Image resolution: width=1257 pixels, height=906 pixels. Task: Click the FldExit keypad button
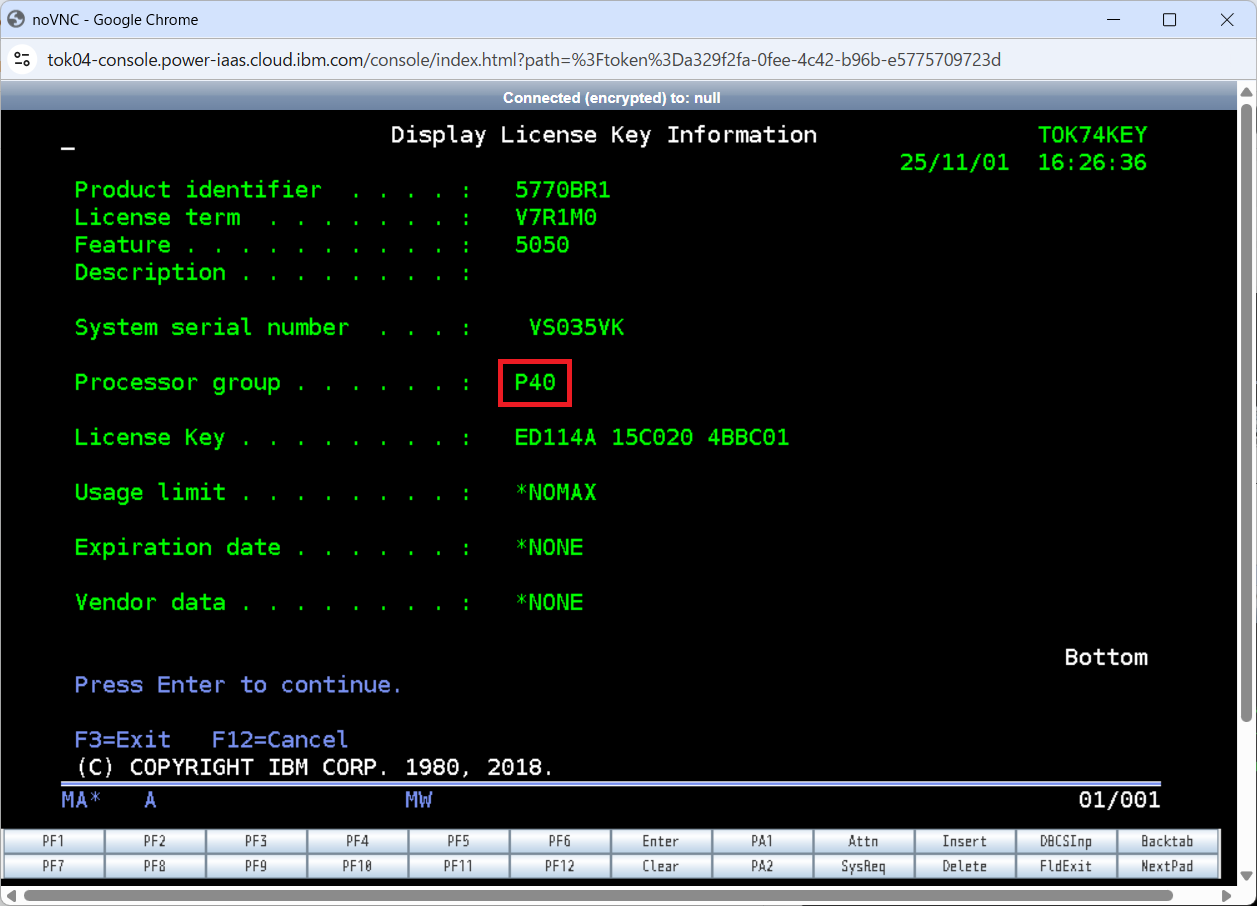pyautogui.click(x=1066, y=866)
